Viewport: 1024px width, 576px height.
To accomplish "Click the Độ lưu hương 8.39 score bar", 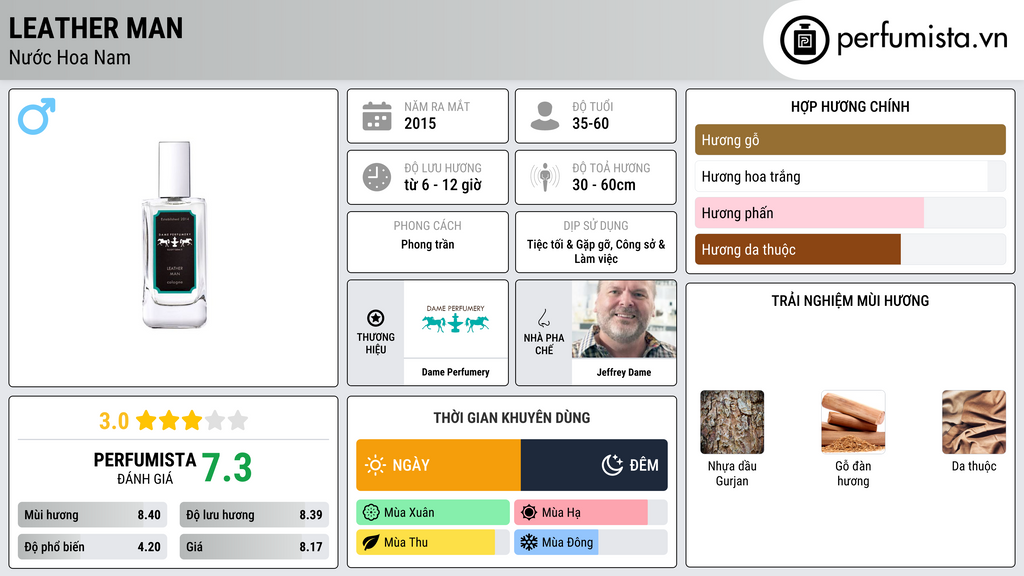I will tap(254, 515).
